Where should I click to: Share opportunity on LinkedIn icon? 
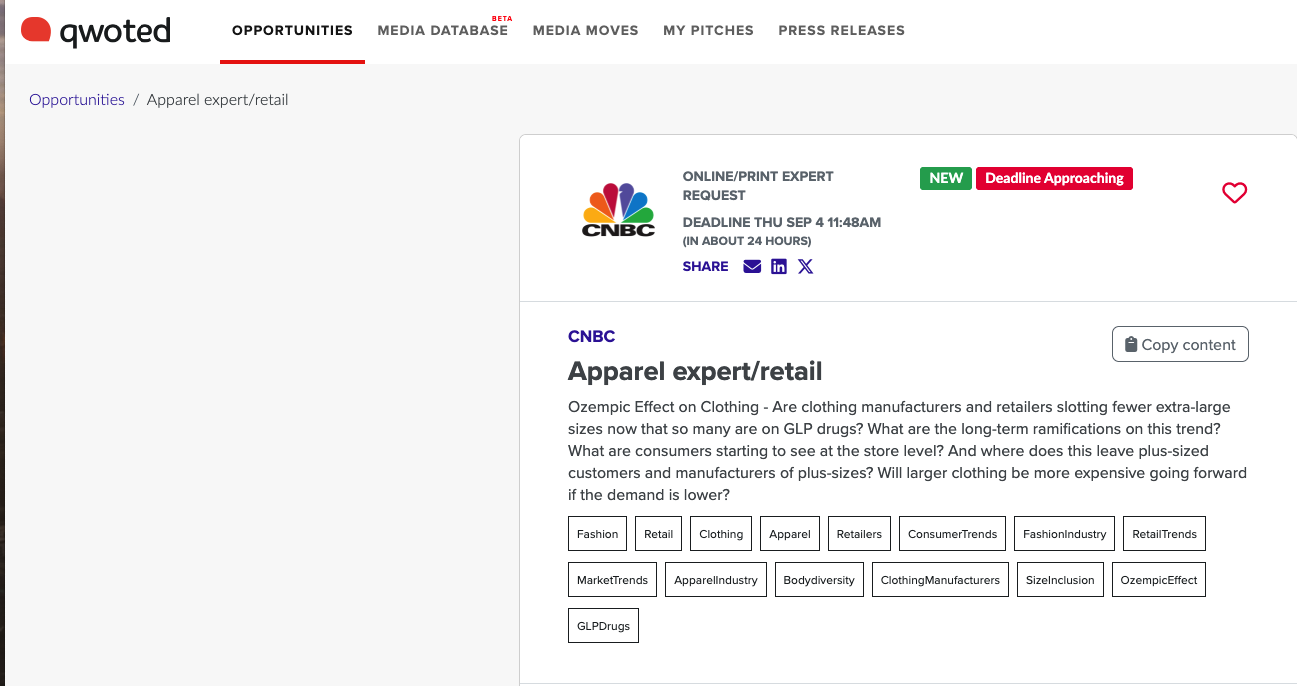[x=779, y=266]
